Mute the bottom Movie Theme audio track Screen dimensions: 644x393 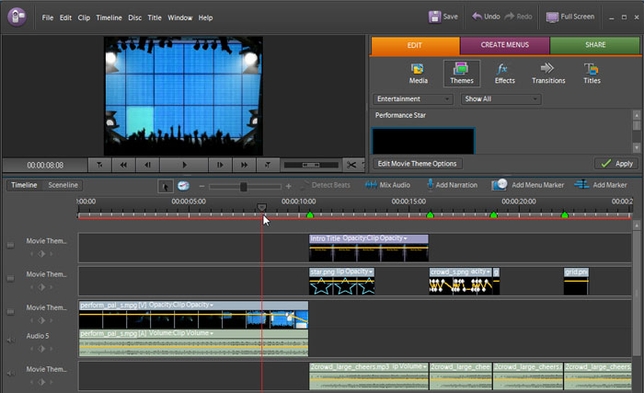[x=11, y=373]
